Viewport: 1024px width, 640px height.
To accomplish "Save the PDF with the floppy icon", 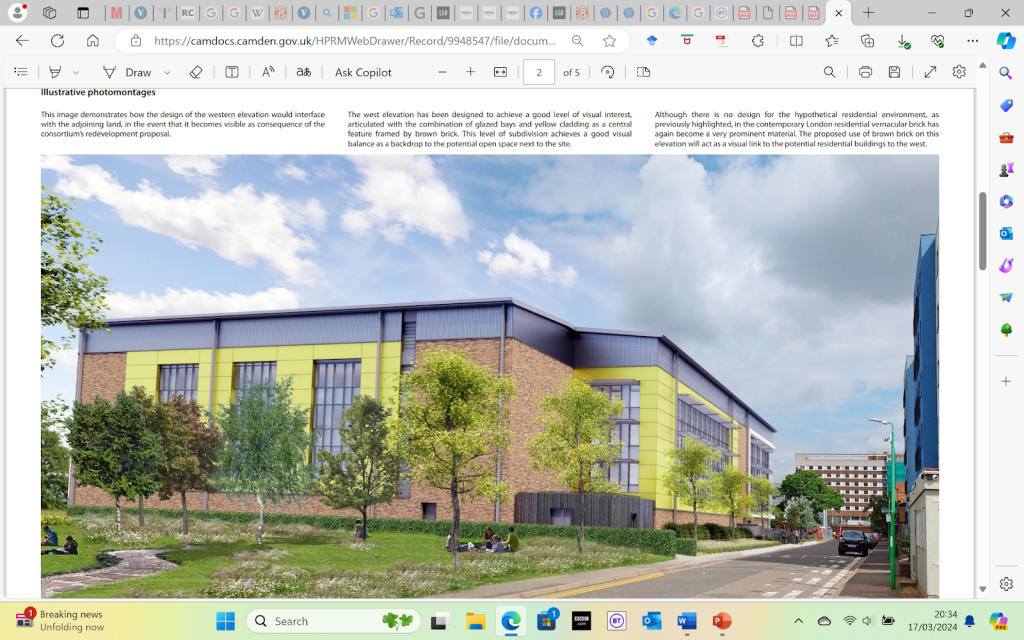I will coord(894,72).
